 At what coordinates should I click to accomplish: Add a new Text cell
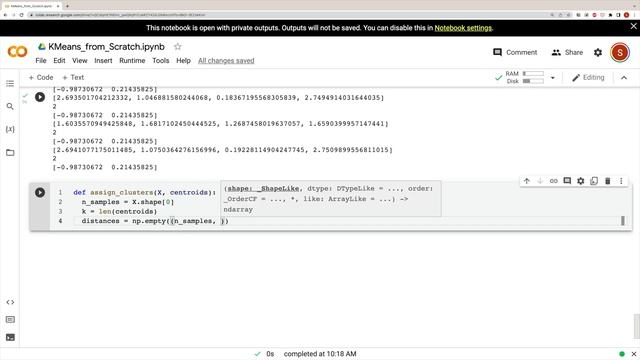[x=73, y=77]
